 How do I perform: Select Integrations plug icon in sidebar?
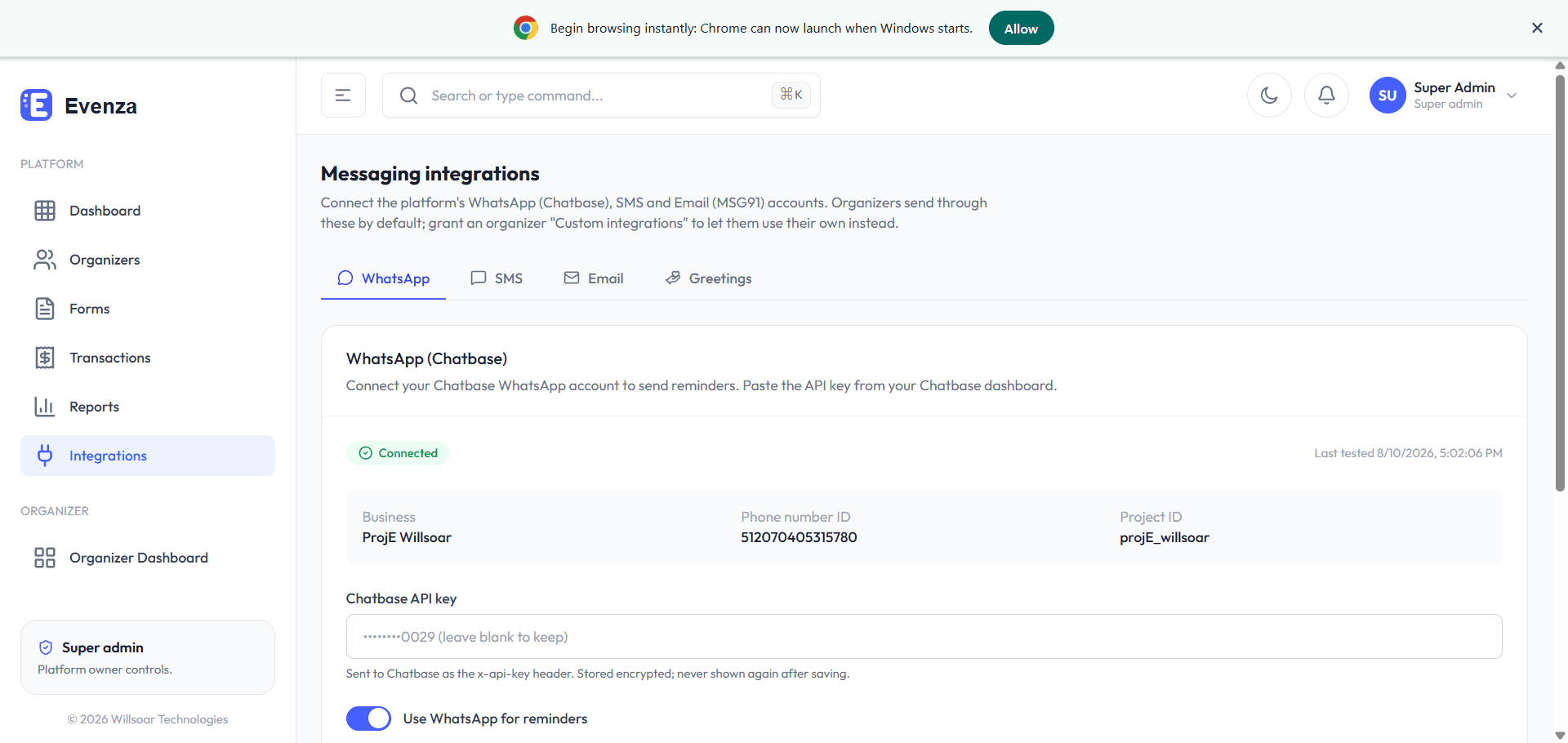pos(45,456)
